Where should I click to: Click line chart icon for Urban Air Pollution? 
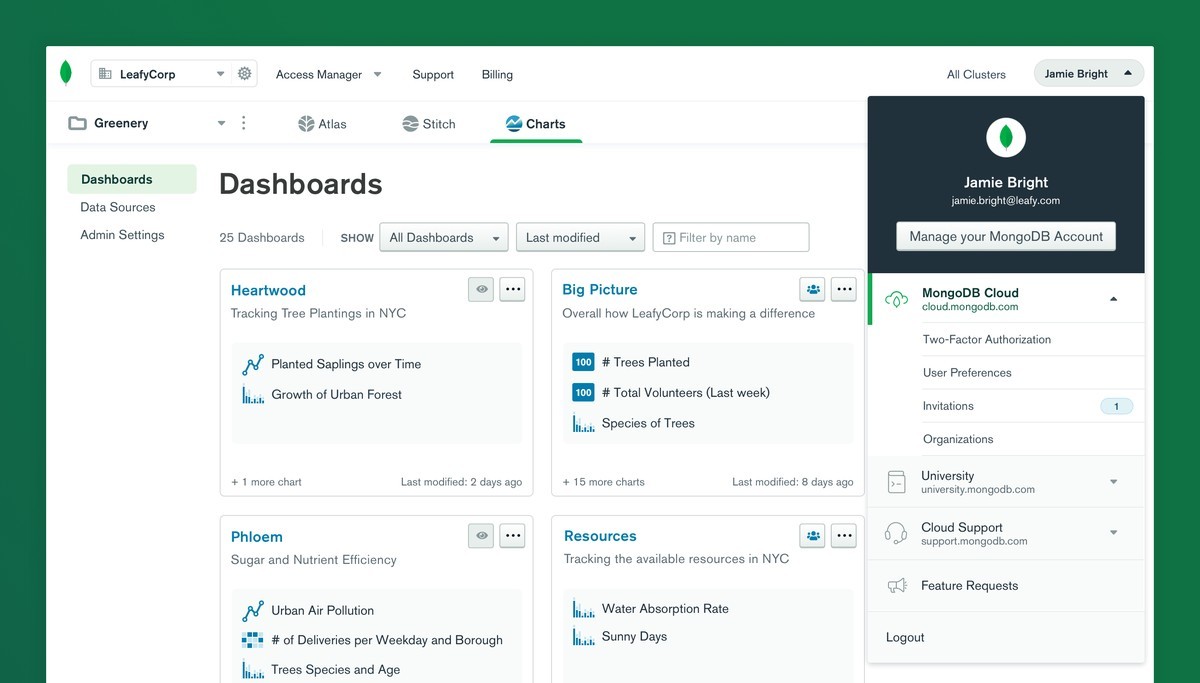click(253, 610)
